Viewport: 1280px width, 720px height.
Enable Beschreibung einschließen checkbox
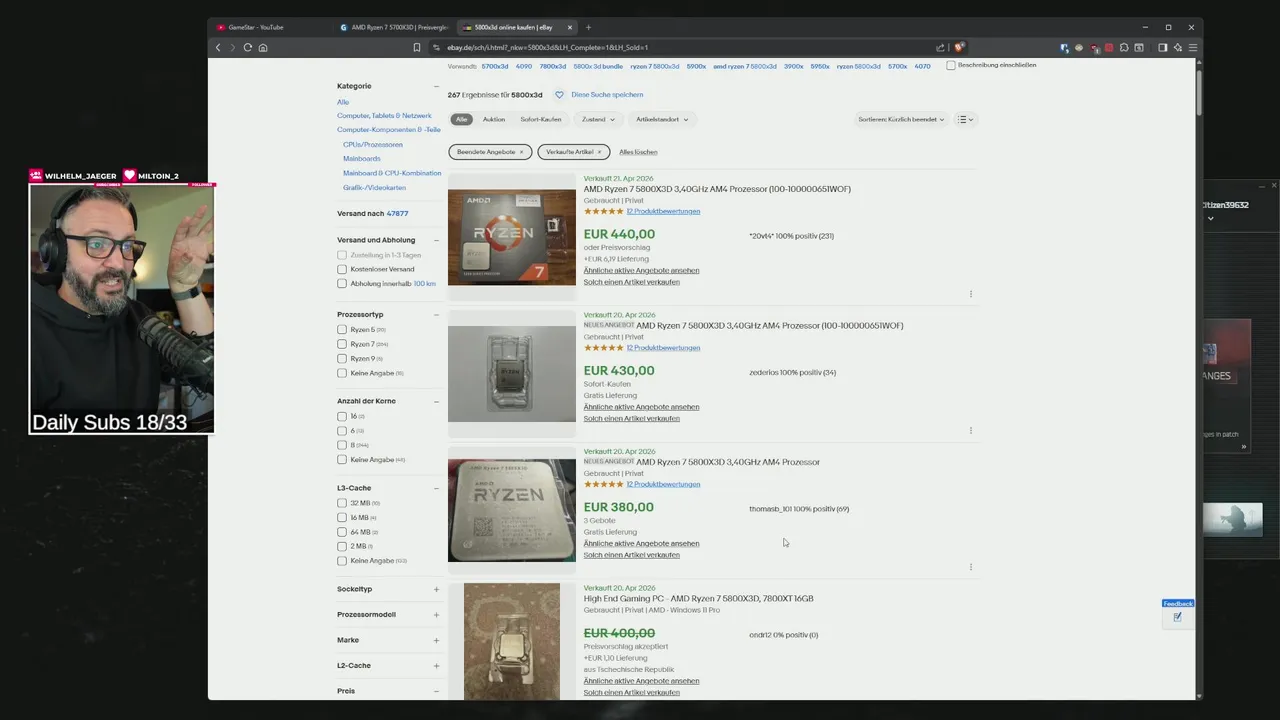(x=951, y=65)
